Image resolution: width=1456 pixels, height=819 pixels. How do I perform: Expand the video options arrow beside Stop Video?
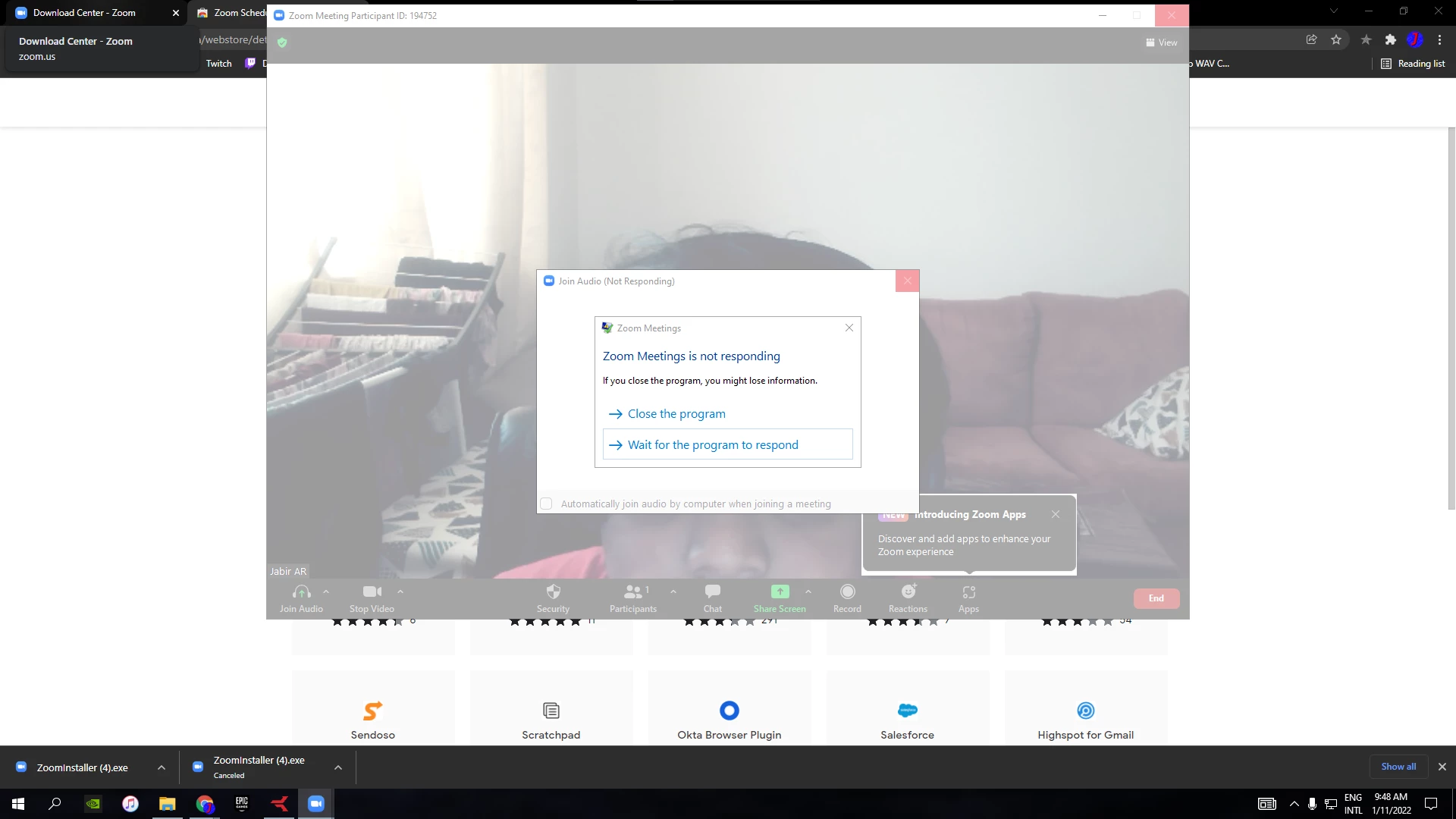(x=400, y=591)
